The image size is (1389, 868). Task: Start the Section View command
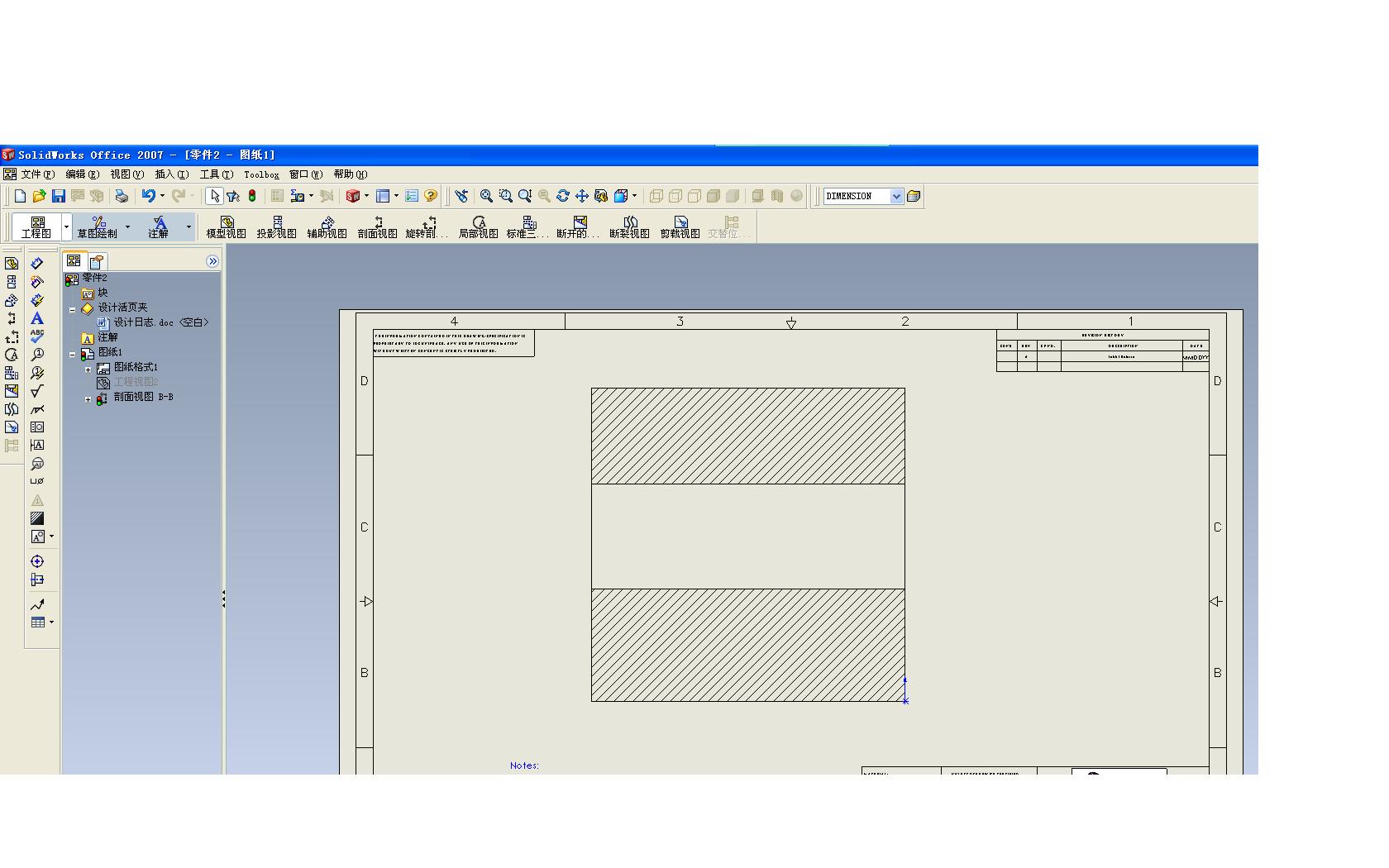(377, 227)
